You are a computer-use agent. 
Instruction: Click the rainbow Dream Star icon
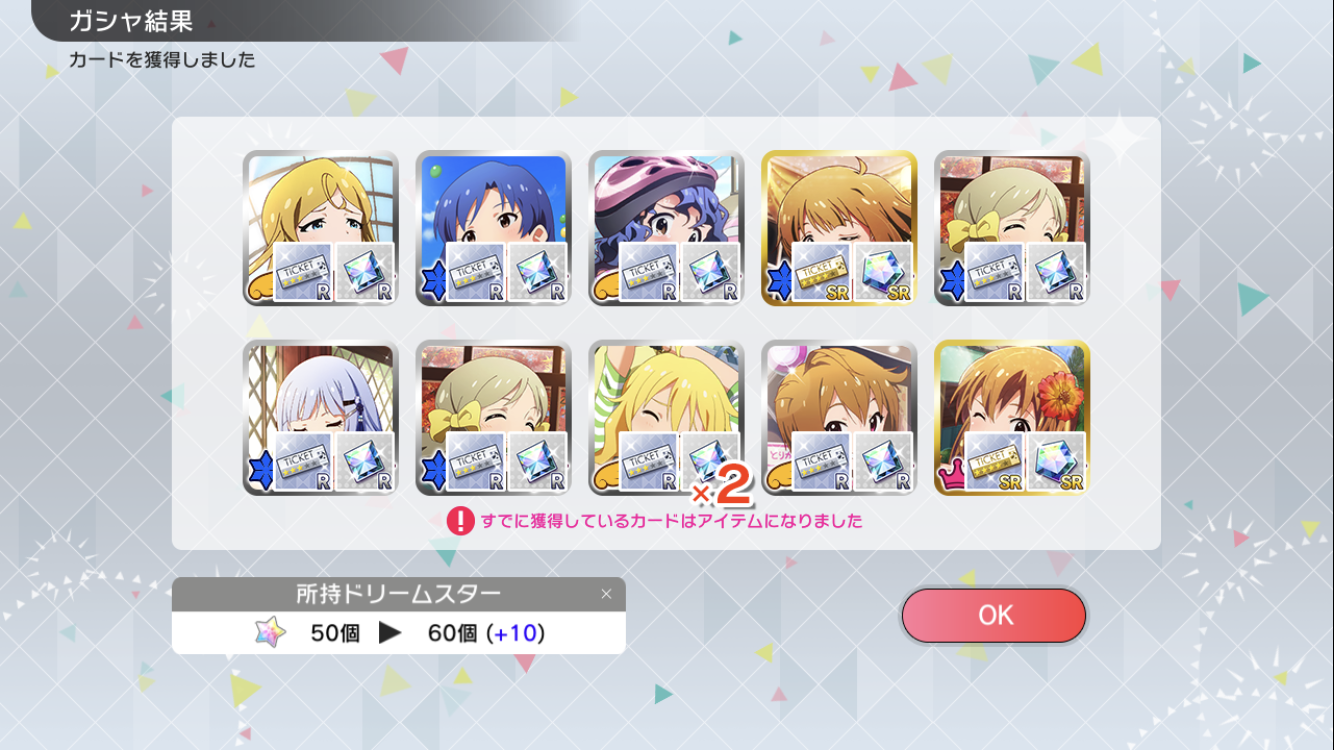(270, 633)
